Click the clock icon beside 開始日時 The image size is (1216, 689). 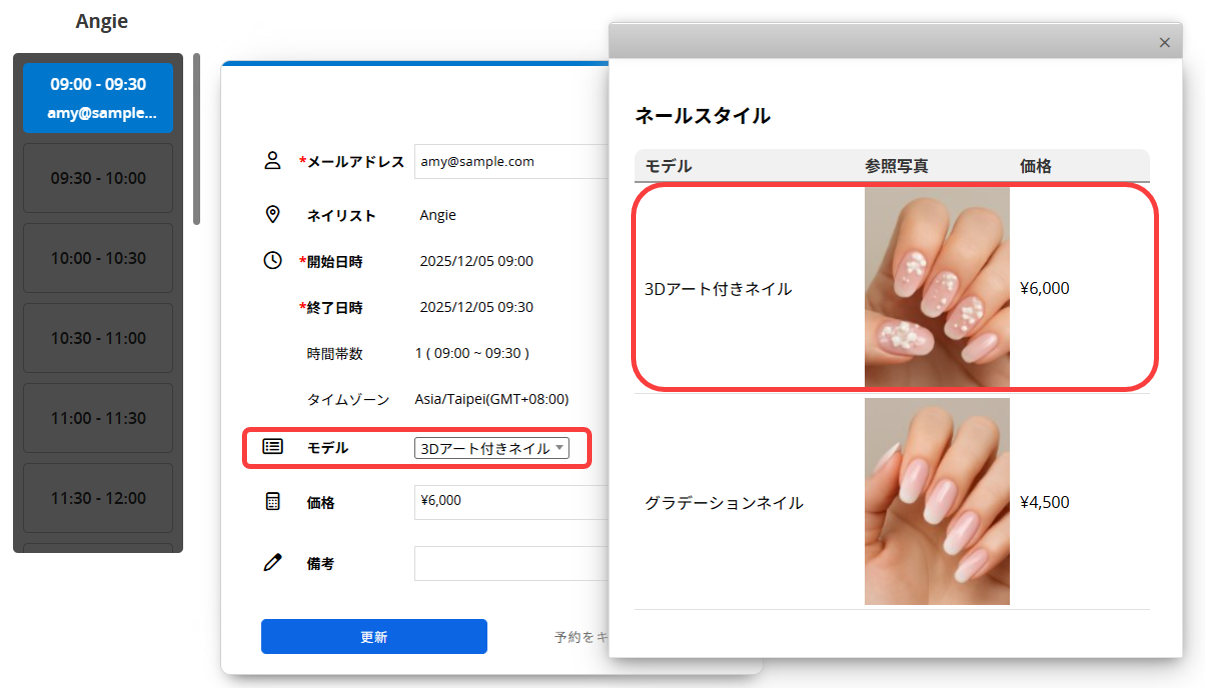click(272, 261)
